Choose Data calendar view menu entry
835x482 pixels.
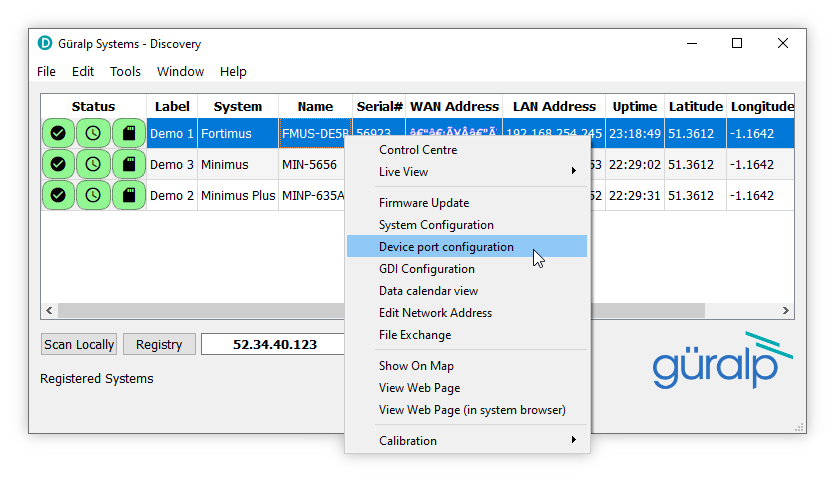pos(467,291)
